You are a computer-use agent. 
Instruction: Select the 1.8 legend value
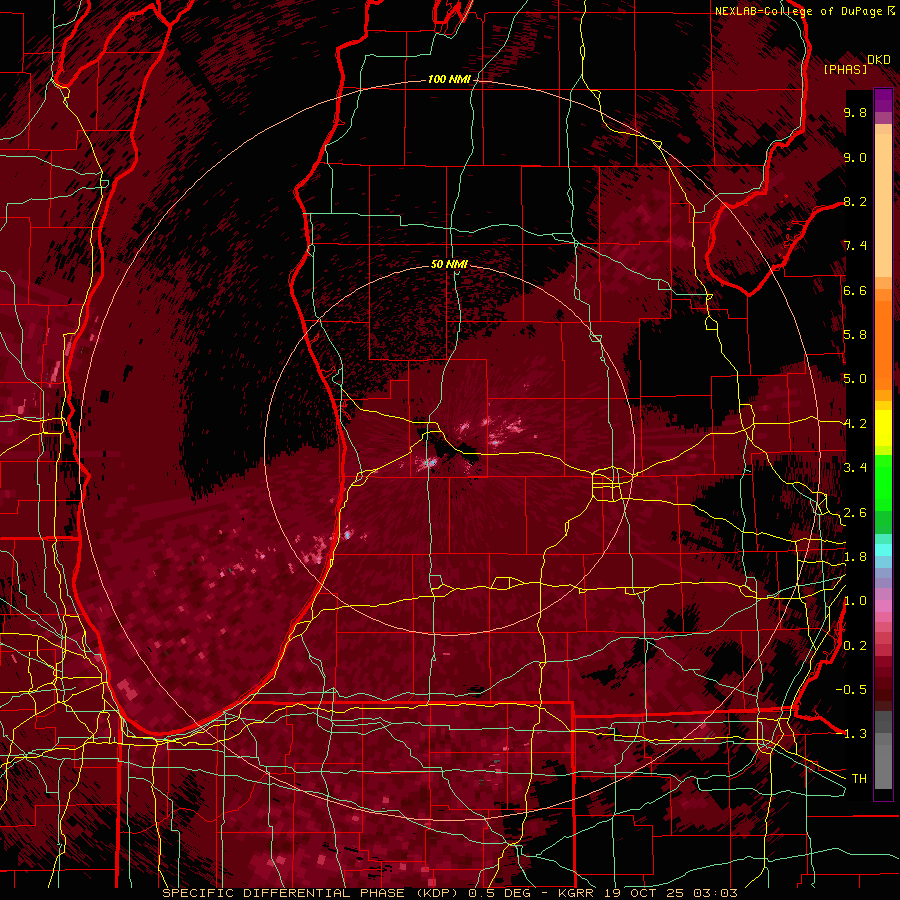point(855,557)
